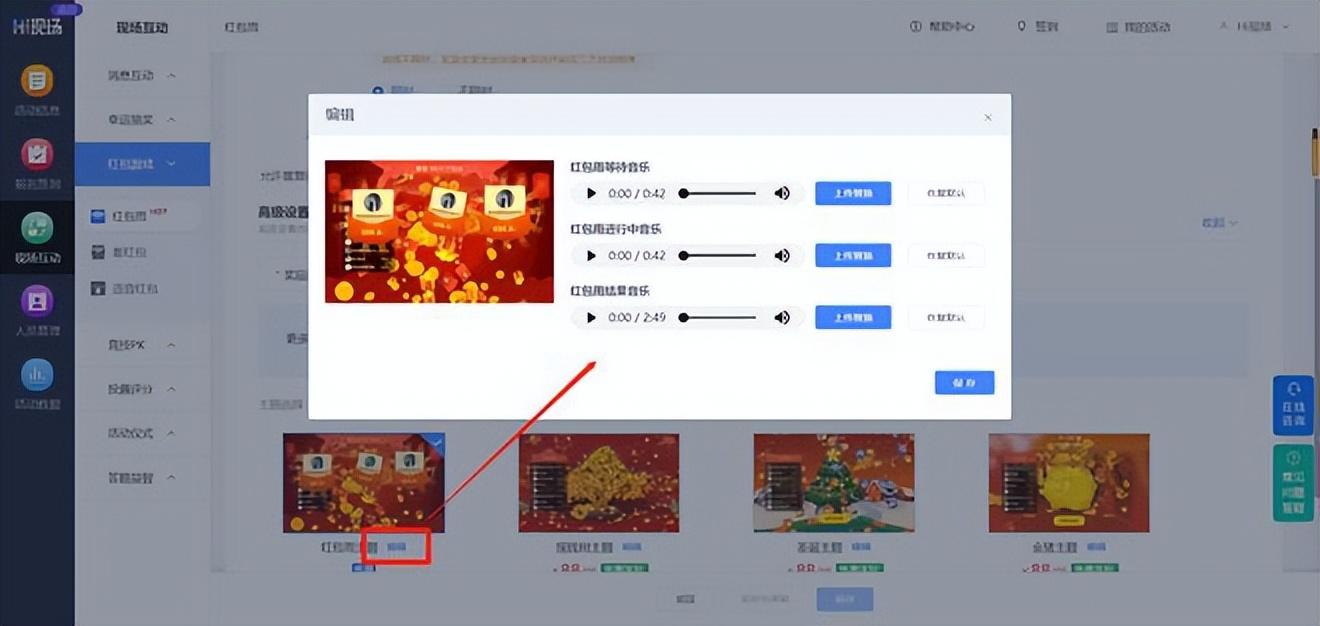
Task: Click the volume icon on the 2:49 track
Action: pos(782,318)
